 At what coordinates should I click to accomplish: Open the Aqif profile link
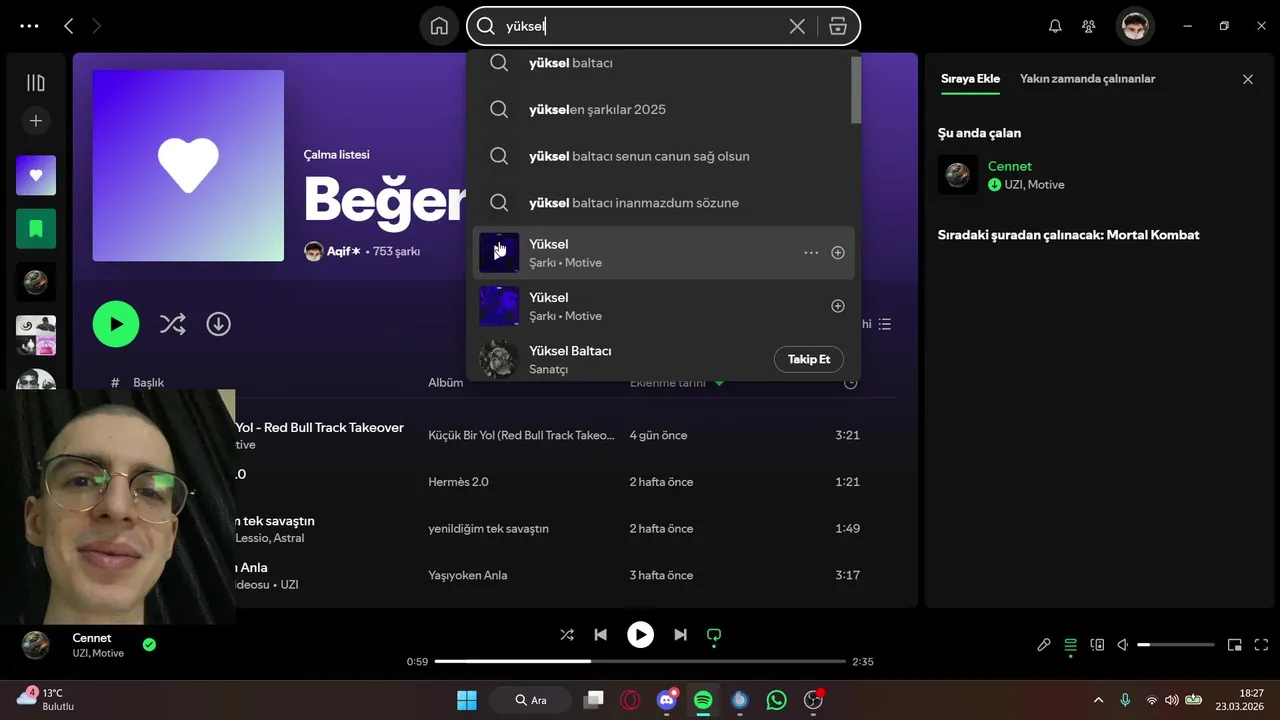[343, 251]
